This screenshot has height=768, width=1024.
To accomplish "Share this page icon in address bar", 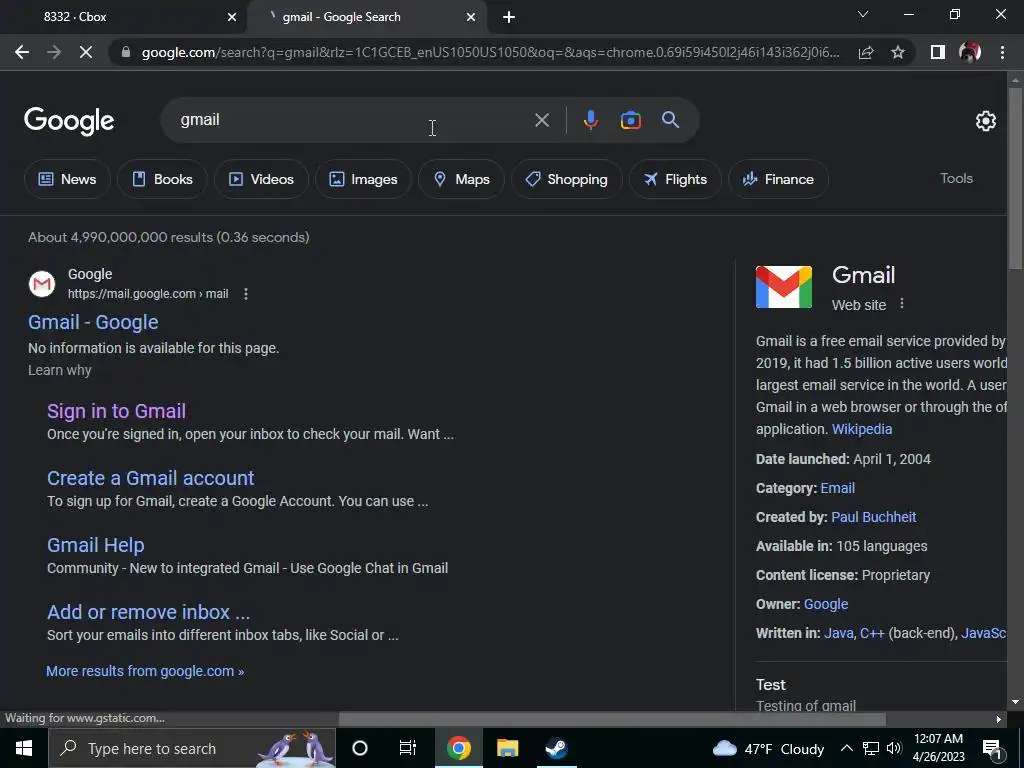I will (x=866, y=52).
